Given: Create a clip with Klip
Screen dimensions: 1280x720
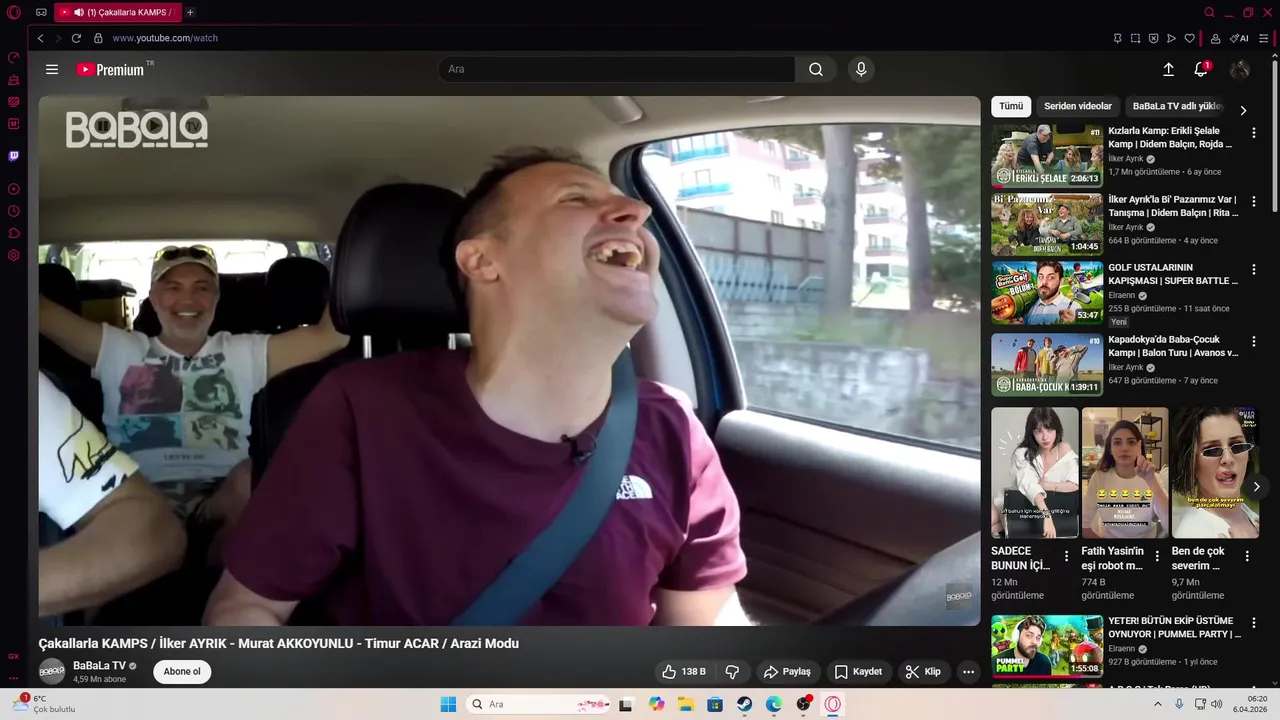Looking at the screenshot, I should 923,672.
